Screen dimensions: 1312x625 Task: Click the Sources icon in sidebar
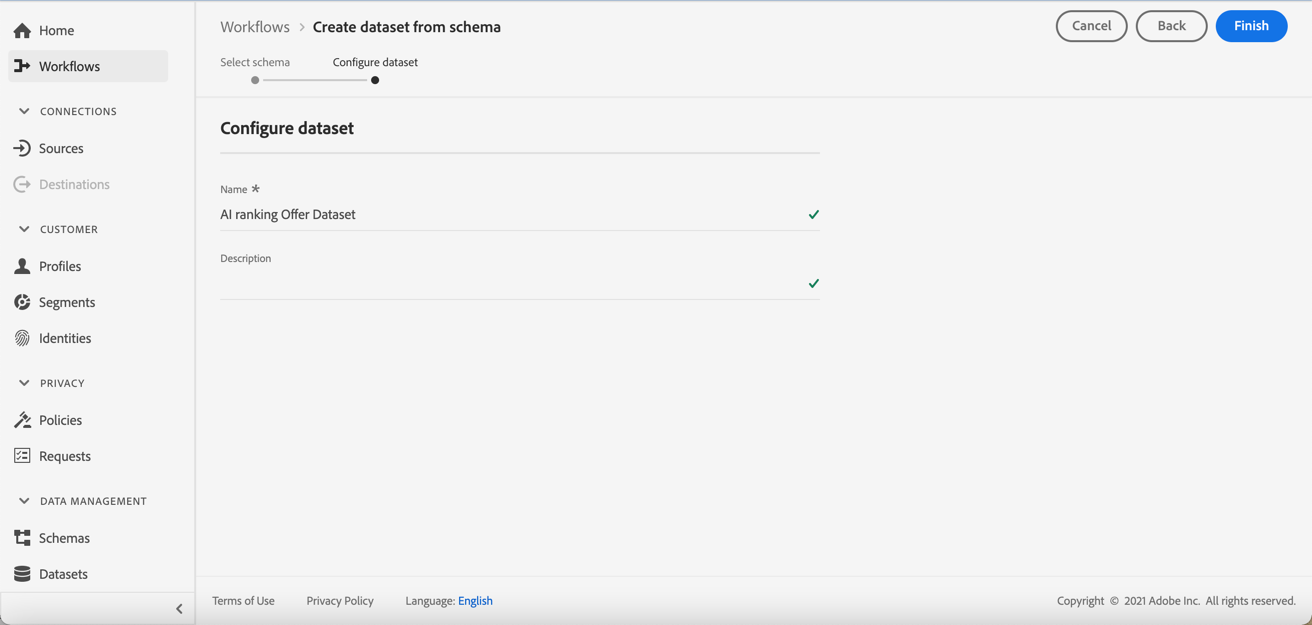pyautogui.click(x=22, y=149)
